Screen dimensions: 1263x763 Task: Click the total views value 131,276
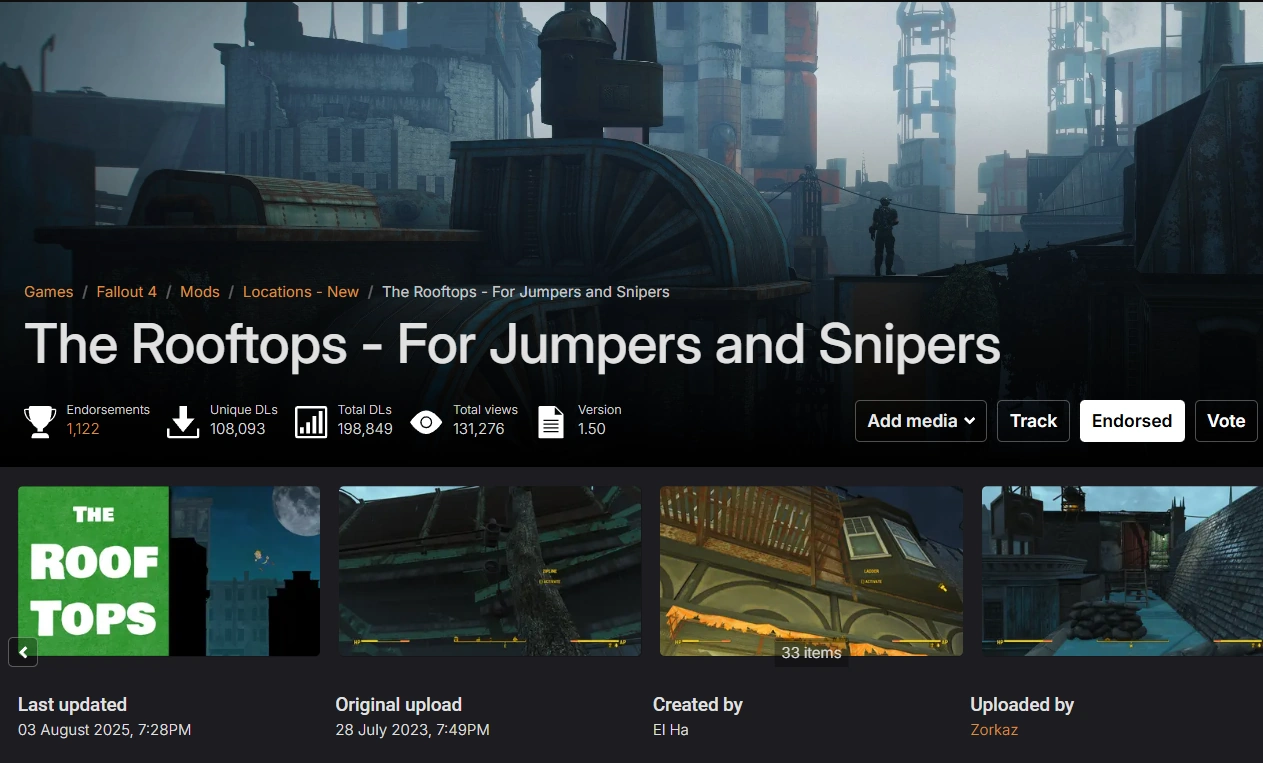pyautogui.click(x=479, y=429)
